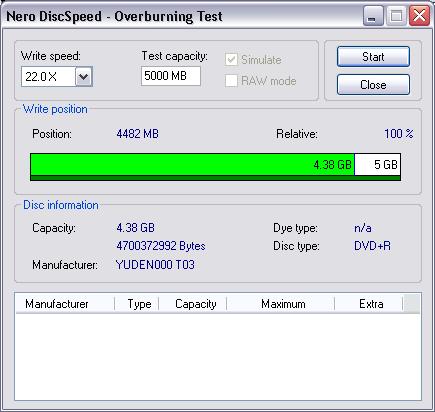The width and height of the screenshot is (435, 412).
Task: Click the 4700372992 Bytes value
Action: coord(161,246)
